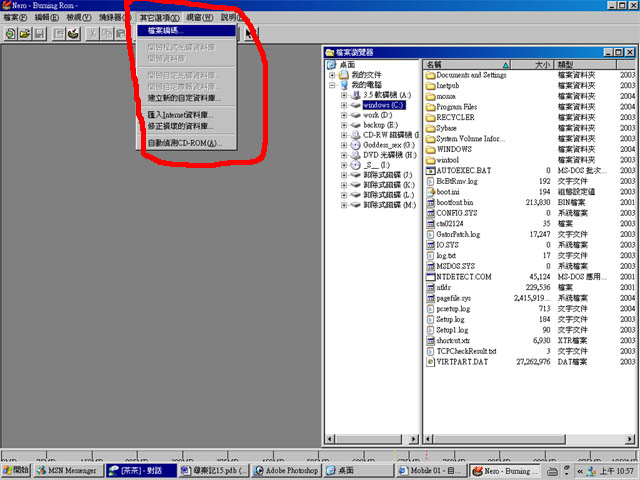Screen dimensions: 640x480
Task: Switch to MSN Messenger taskbar button
Action: 68,471
